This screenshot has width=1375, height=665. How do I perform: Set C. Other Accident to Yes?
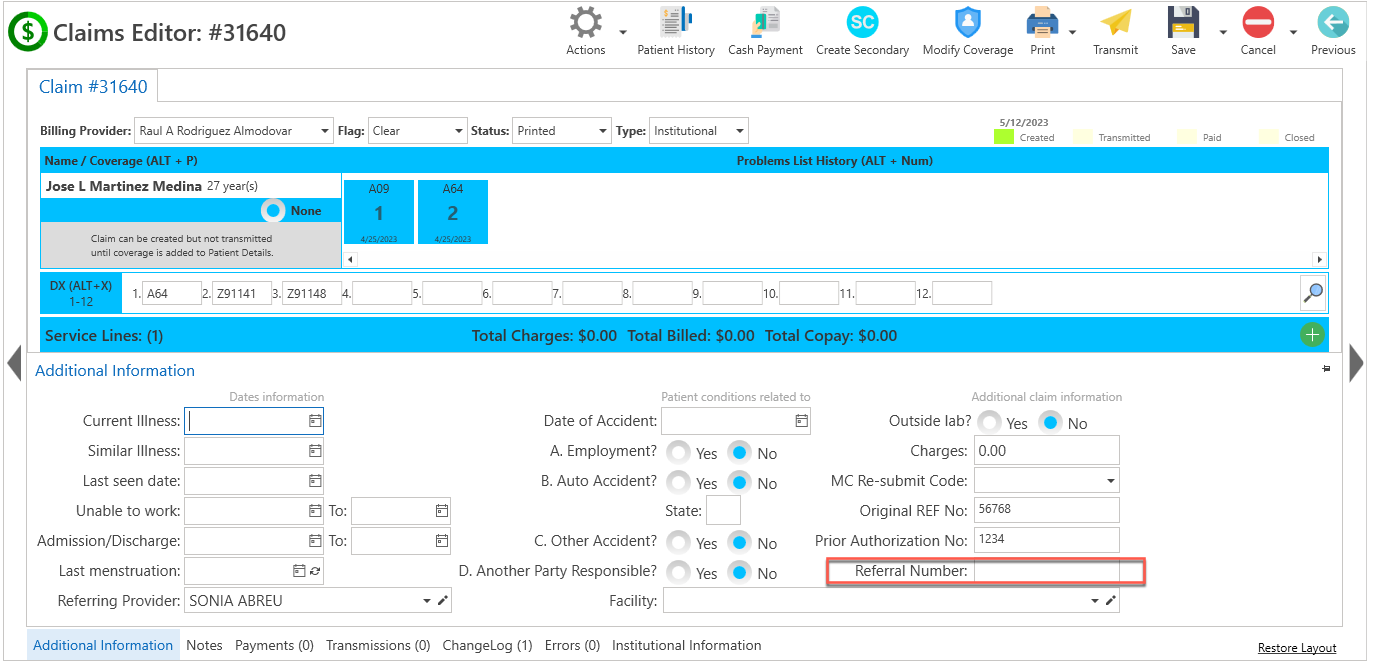coord(679,543)
